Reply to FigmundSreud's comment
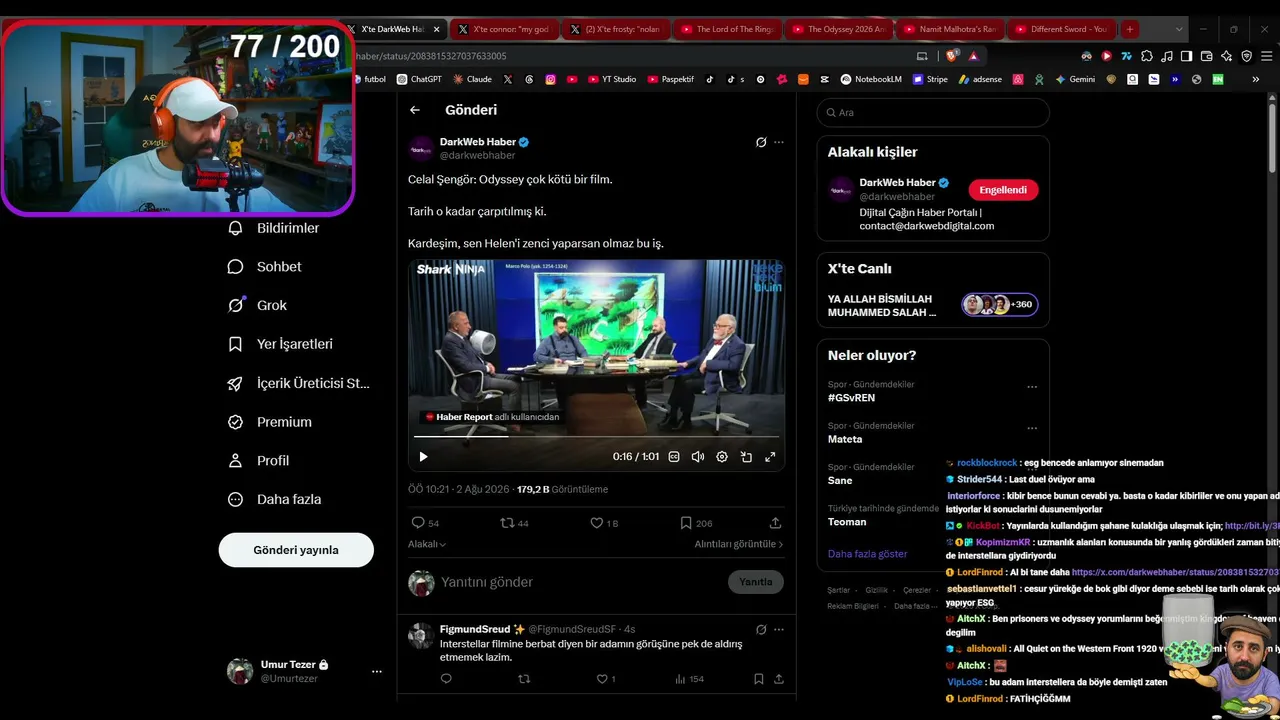 click(x=446, y=679)
